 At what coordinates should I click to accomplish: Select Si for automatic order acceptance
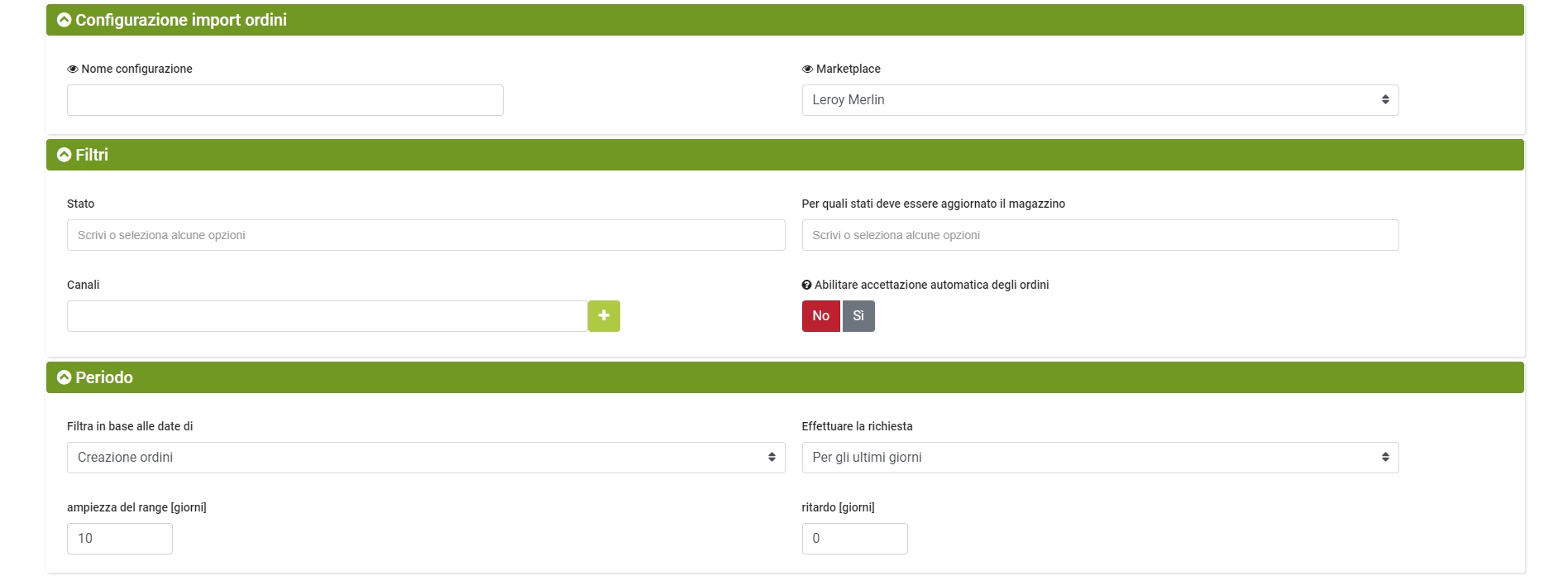(858, 316)
